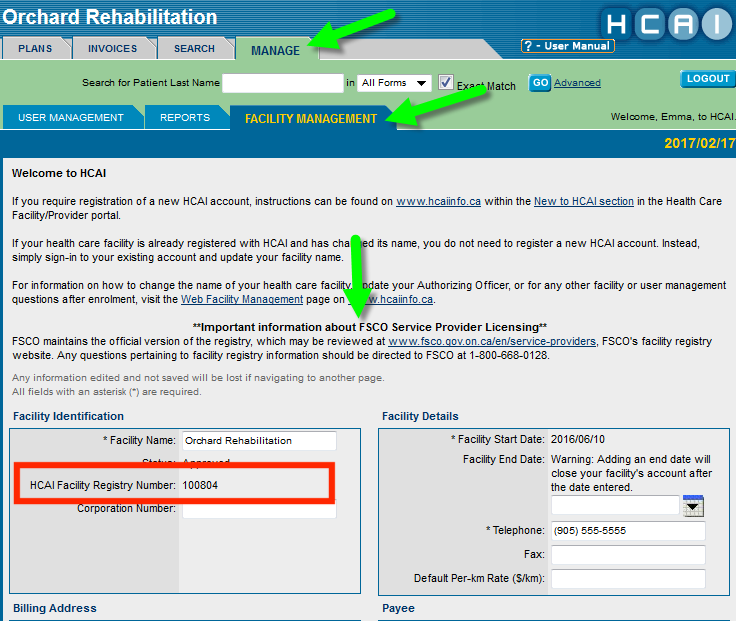
Task: Go to the Search tab
Action: 194,48
